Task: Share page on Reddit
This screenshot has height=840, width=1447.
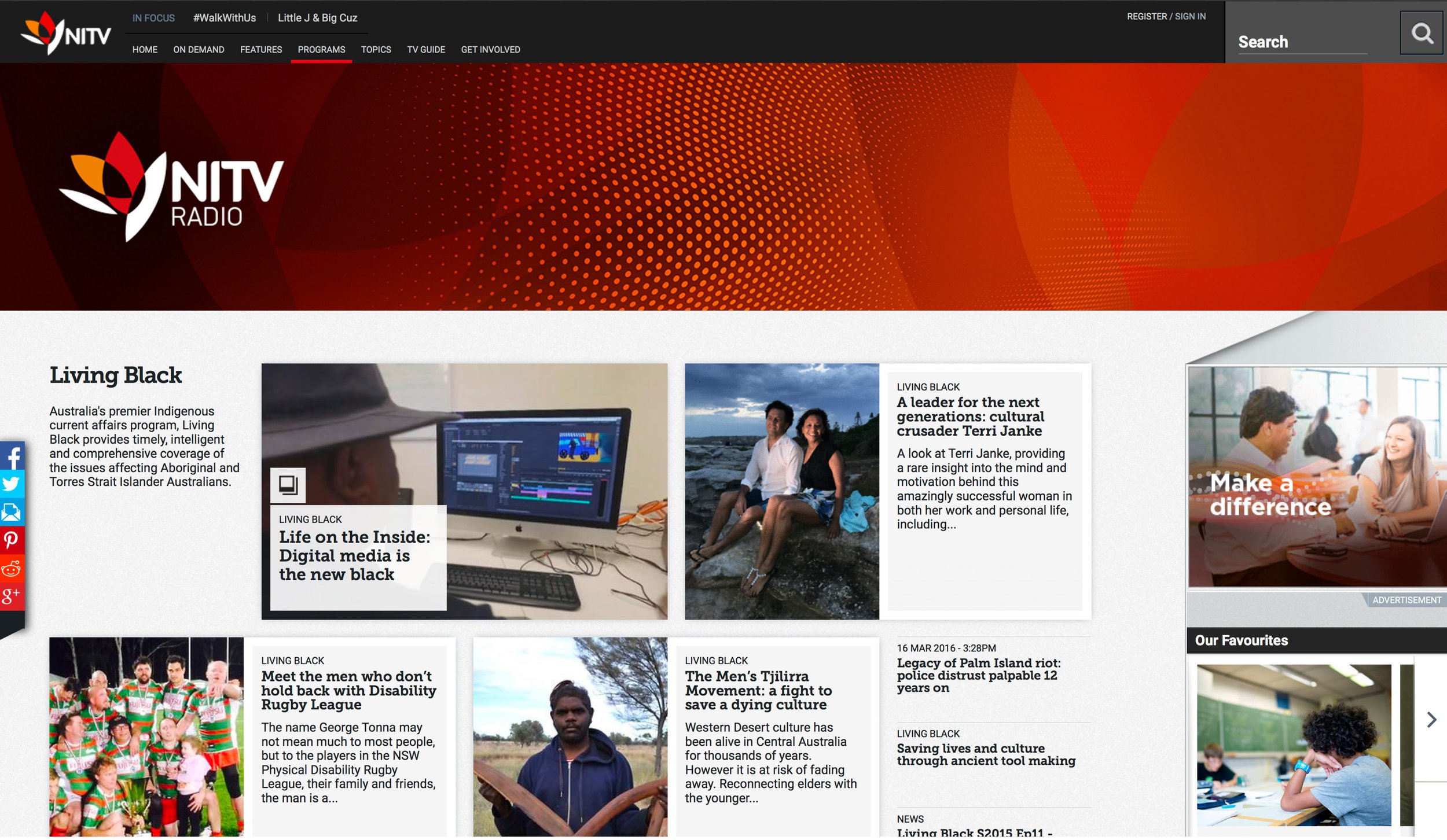Action: (12, 569)
